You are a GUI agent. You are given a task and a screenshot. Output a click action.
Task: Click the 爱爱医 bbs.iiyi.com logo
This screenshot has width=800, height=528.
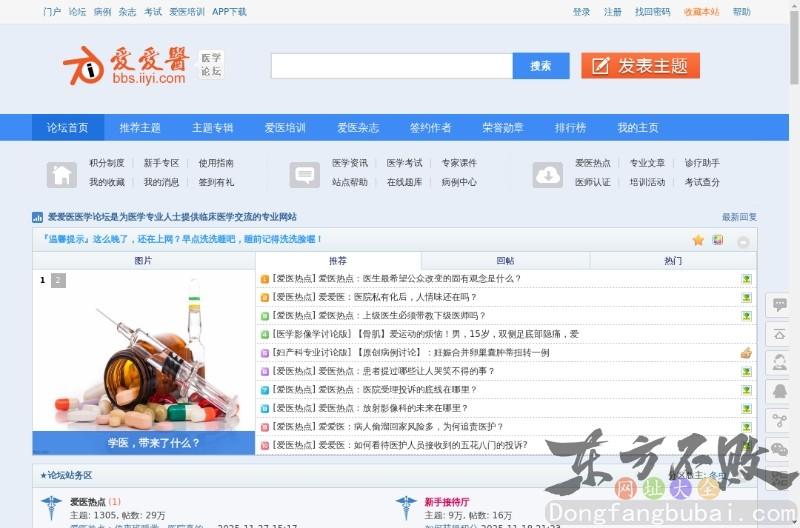127,66
